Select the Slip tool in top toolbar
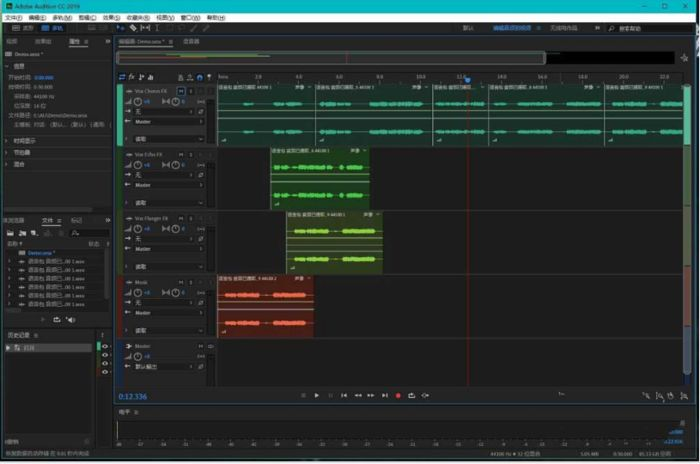 coord(146,28)
